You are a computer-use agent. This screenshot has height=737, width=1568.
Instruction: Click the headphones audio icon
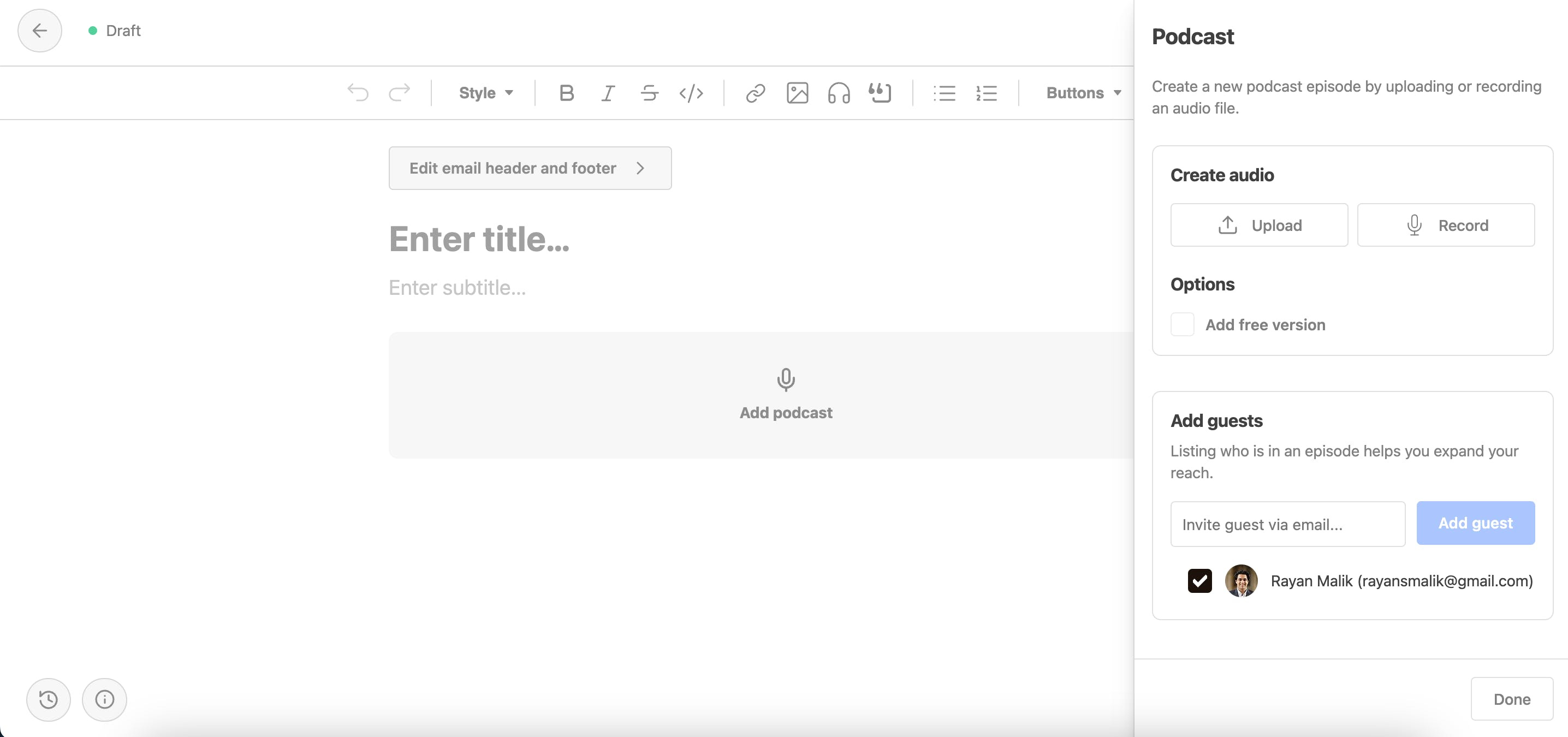(x=838, y=93)
